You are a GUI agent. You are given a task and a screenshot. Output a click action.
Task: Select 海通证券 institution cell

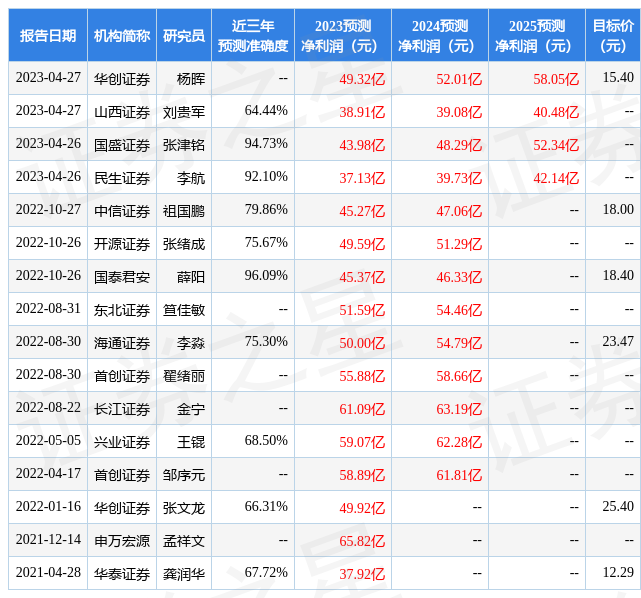(122, 343)
